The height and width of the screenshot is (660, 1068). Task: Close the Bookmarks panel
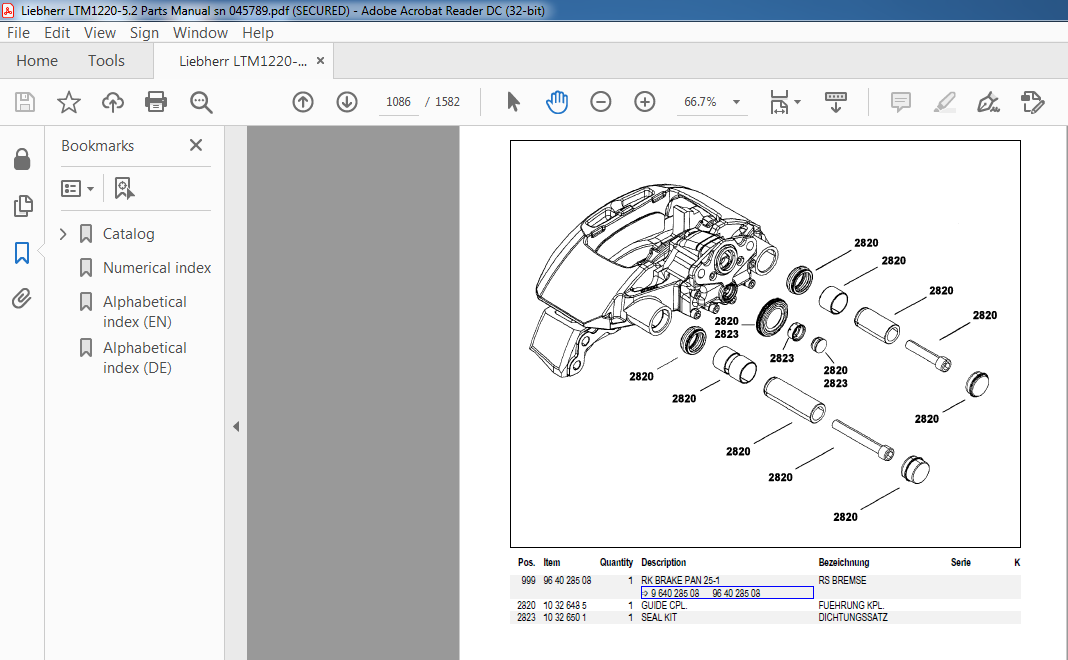click(196, 145)
